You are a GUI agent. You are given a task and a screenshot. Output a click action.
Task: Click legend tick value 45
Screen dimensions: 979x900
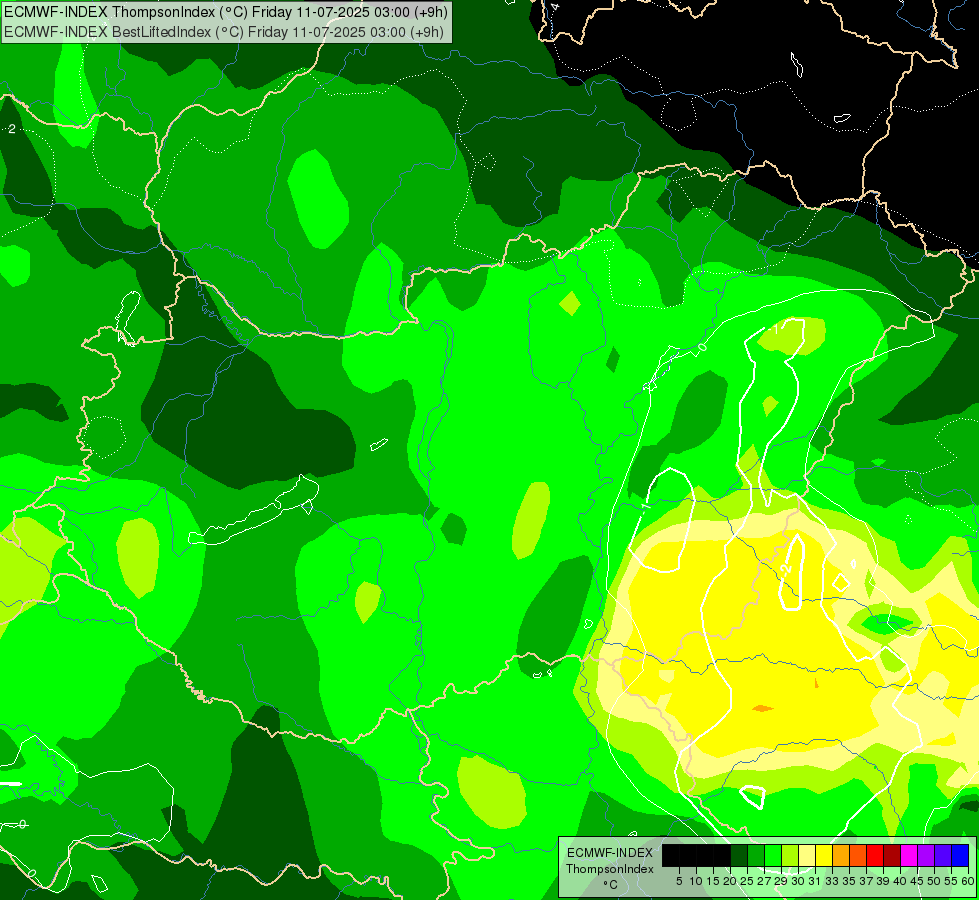coord(917,881)
